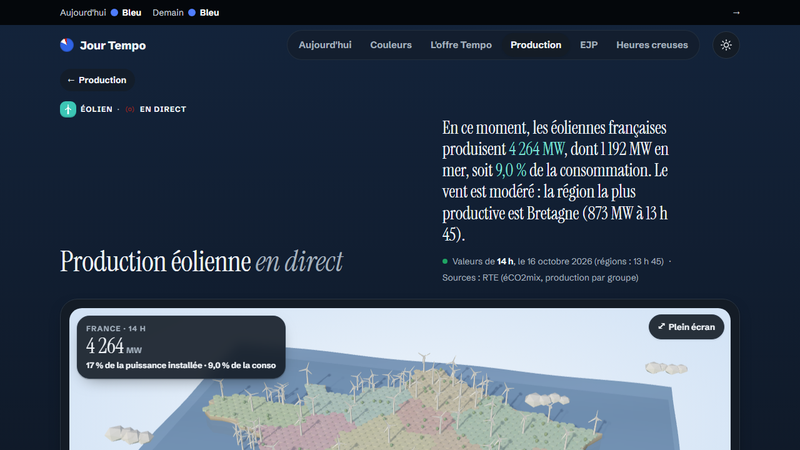Image resolution: width=800 pixels, height=450 pixels.
Task: Open the EJP nav tab
Action: tap(589, 45)
